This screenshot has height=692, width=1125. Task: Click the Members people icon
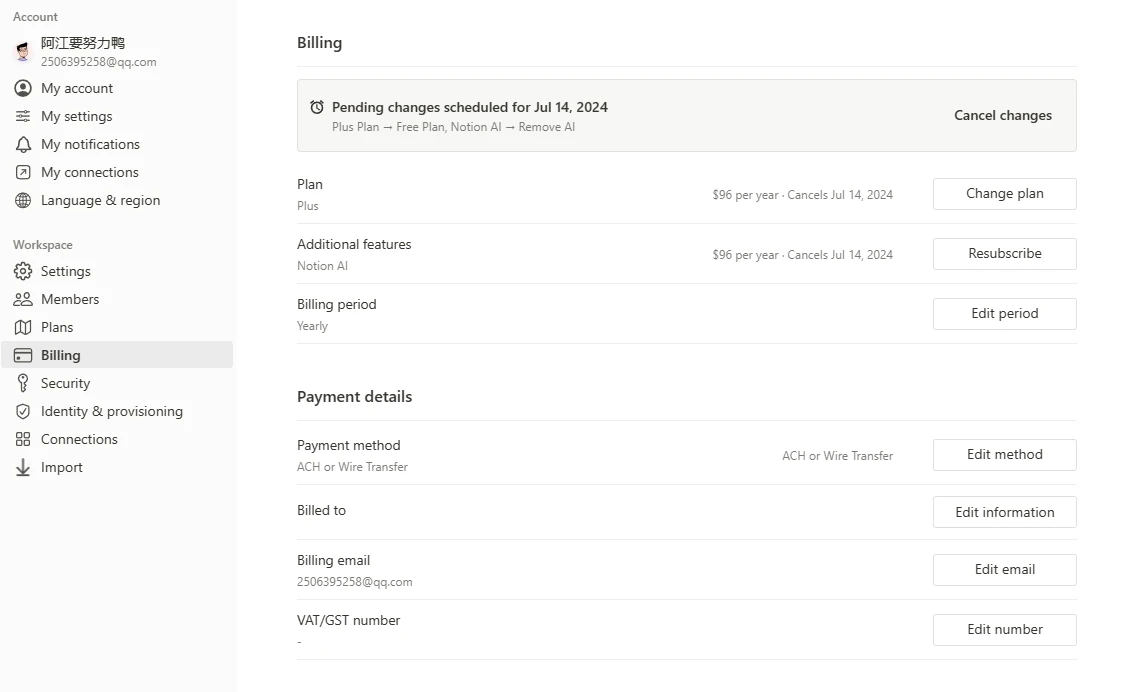pos(23,299)
